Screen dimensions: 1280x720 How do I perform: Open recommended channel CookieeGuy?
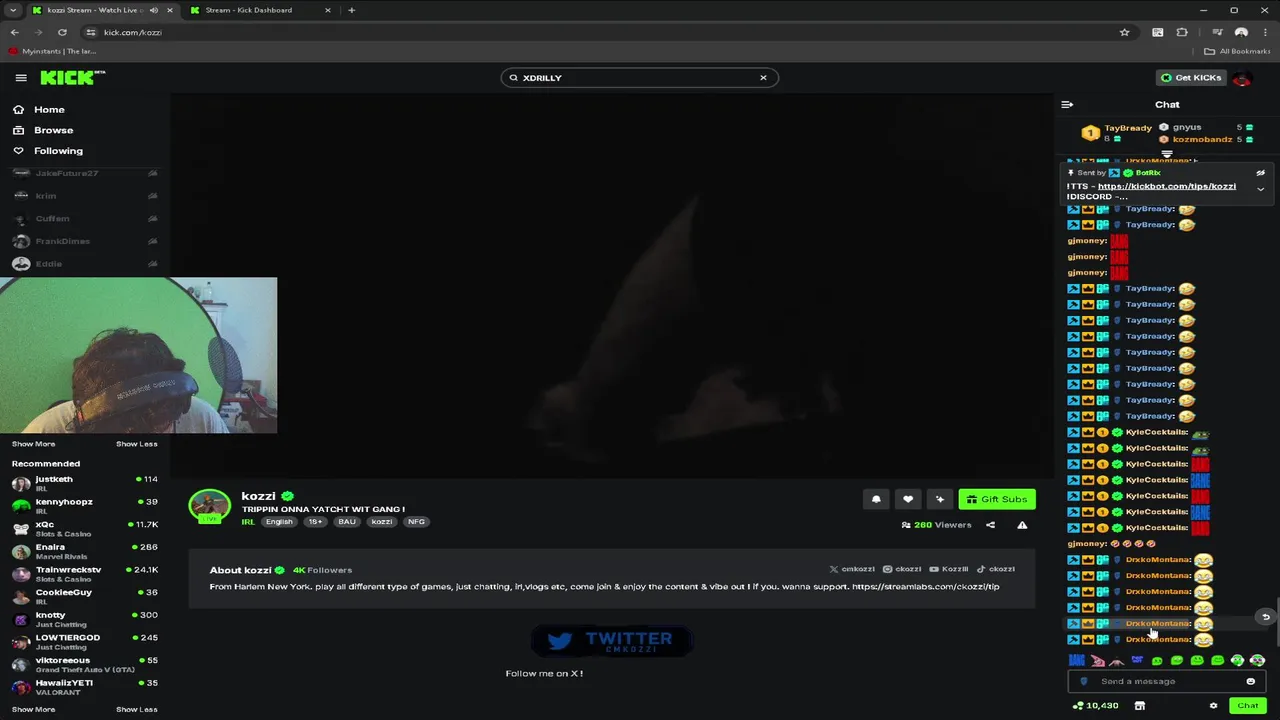[84, 596]
